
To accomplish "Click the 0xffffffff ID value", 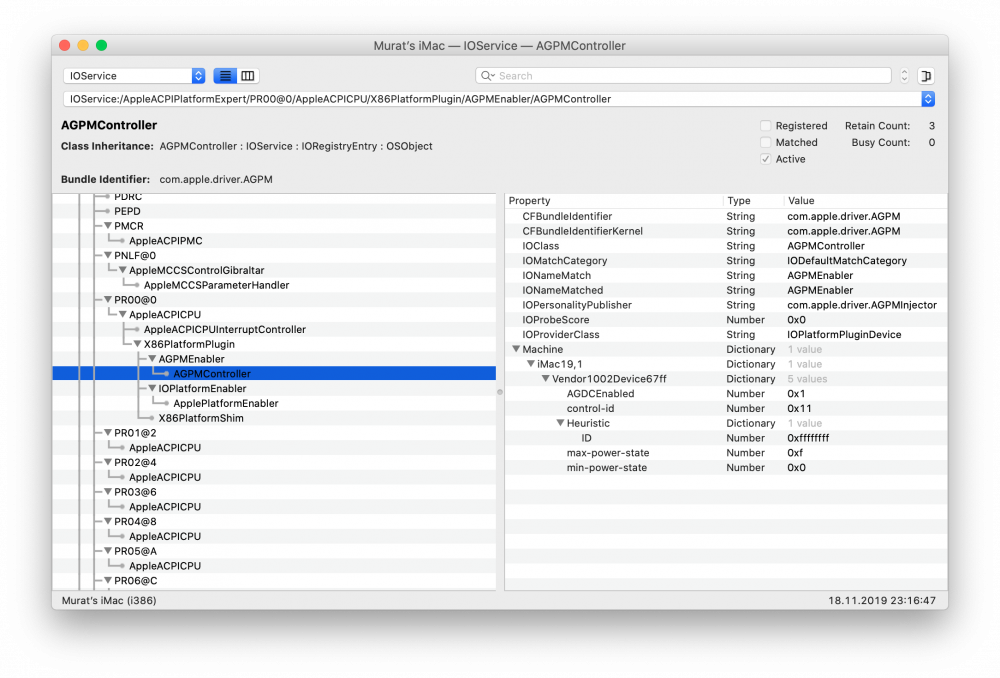I will coord(808,438).
